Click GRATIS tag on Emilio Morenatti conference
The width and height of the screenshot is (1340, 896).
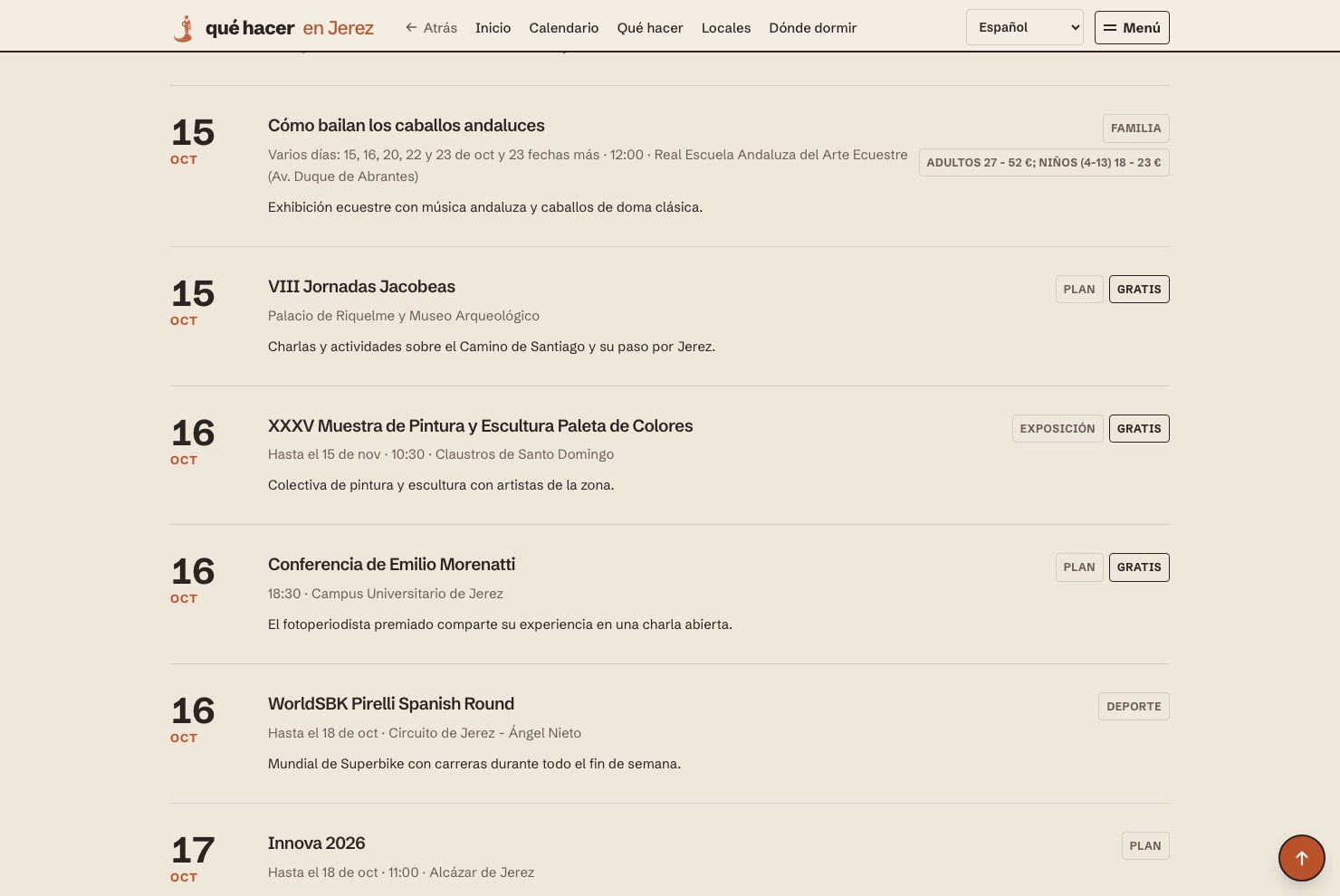[1139, 567]
